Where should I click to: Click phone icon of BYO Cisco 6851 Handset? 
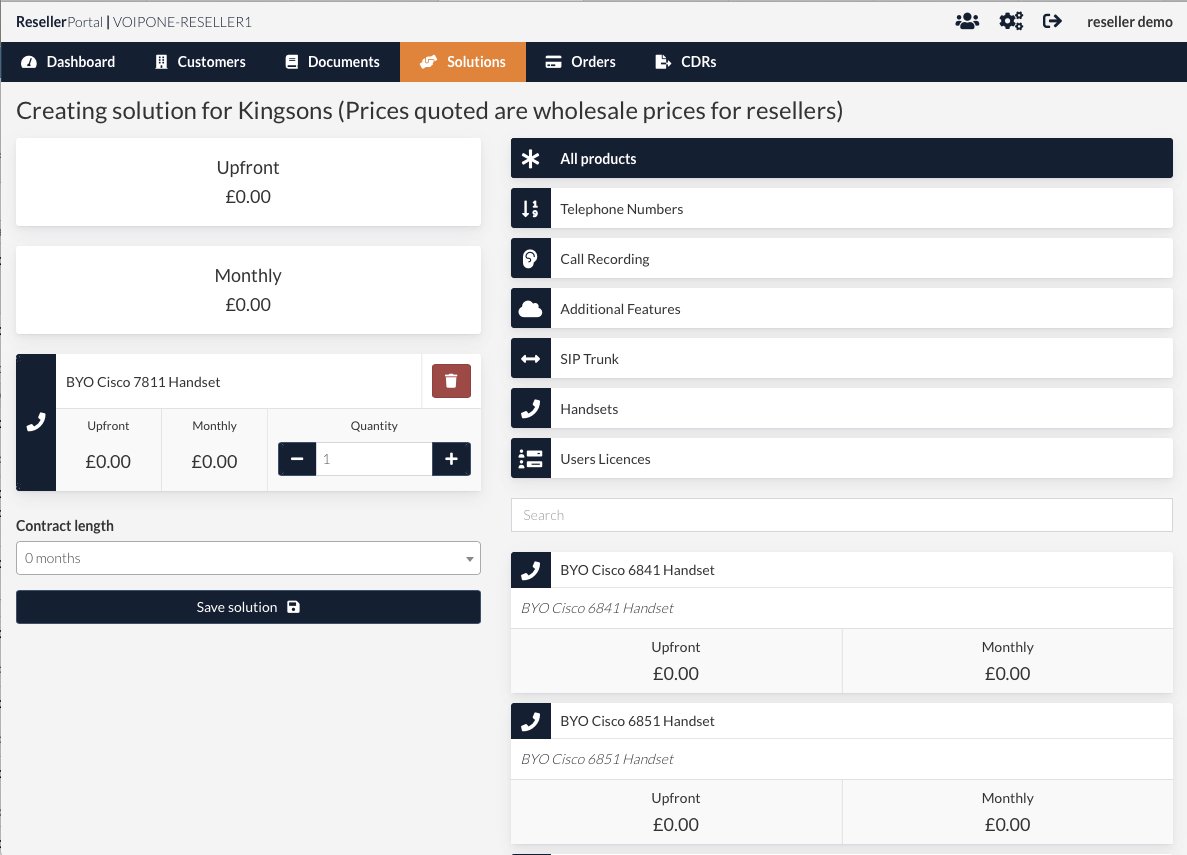pyautogui.click(x=531, y=721)
